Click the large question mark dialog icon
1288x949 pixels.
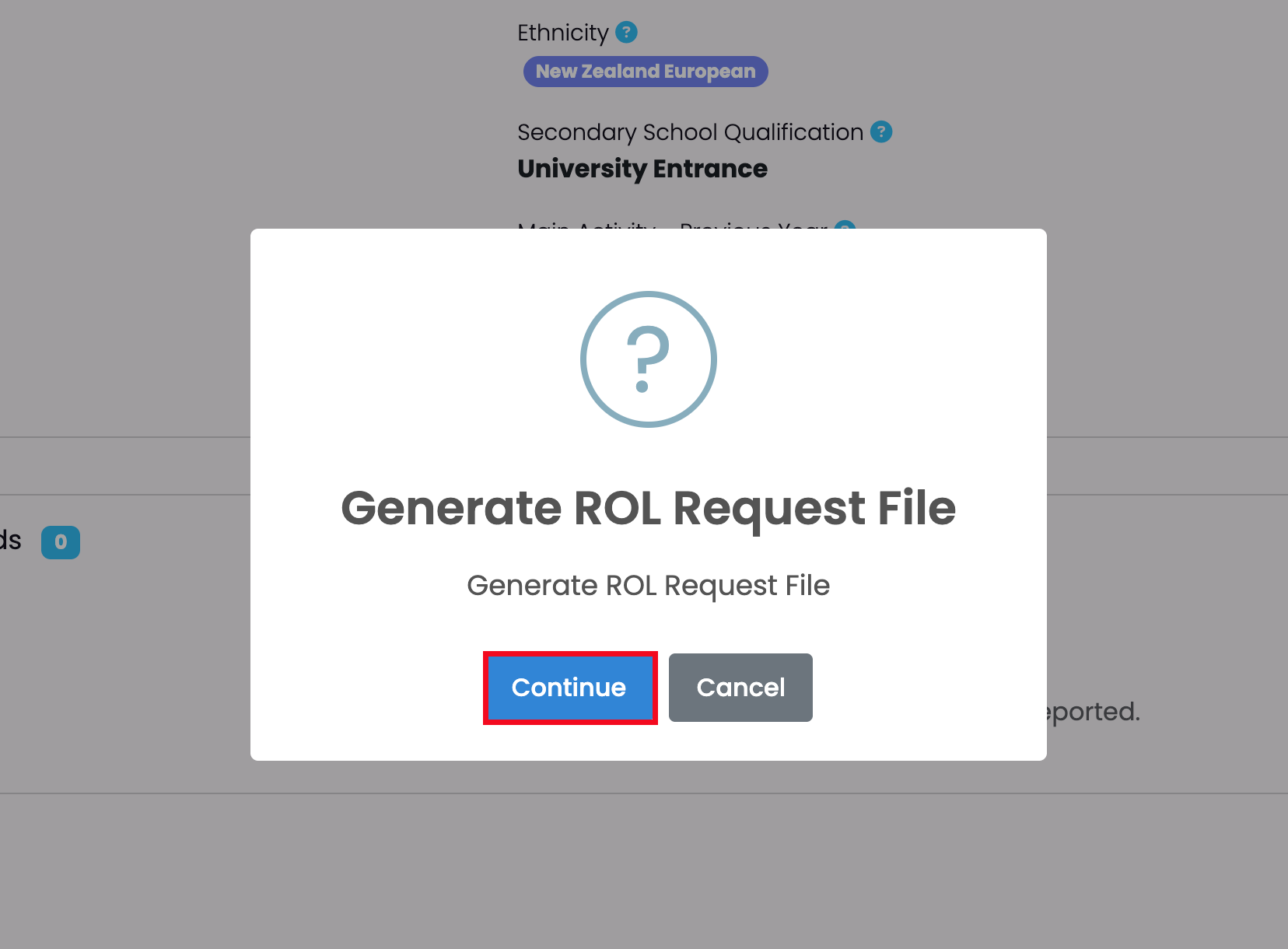point(648,359)
